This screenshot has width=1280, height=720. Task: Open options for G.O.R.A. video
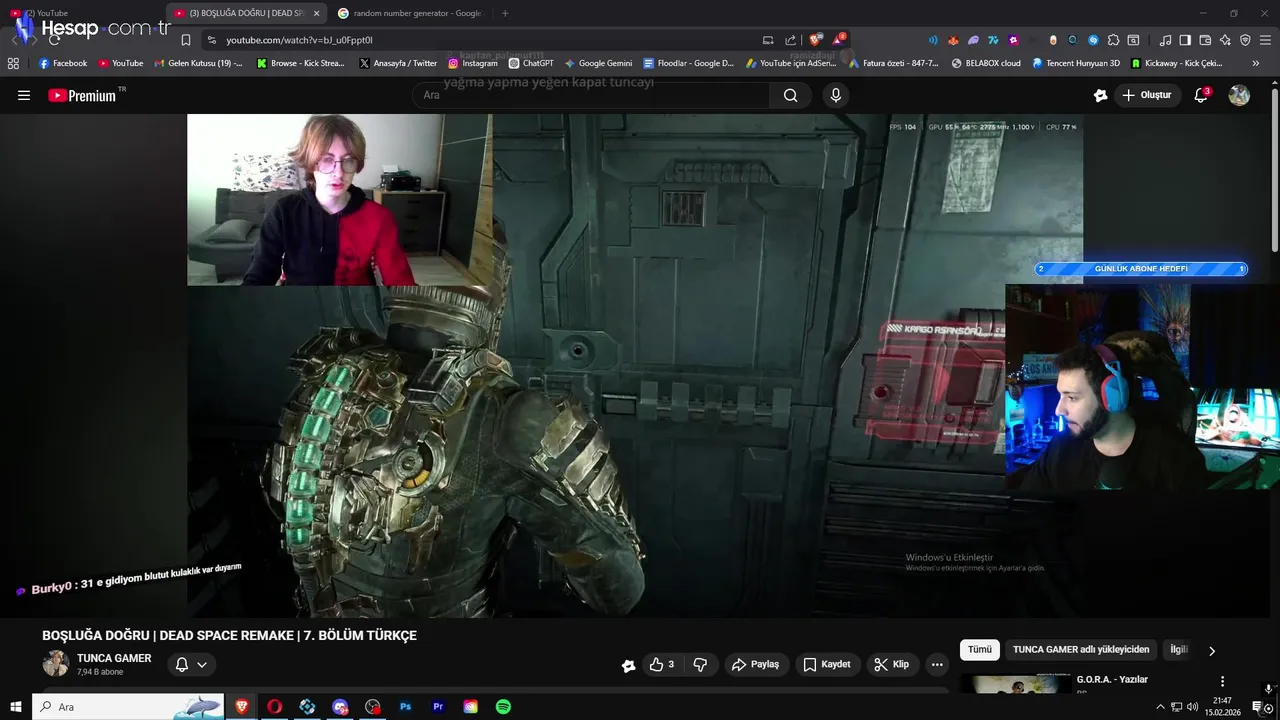tap(1222, 681)
